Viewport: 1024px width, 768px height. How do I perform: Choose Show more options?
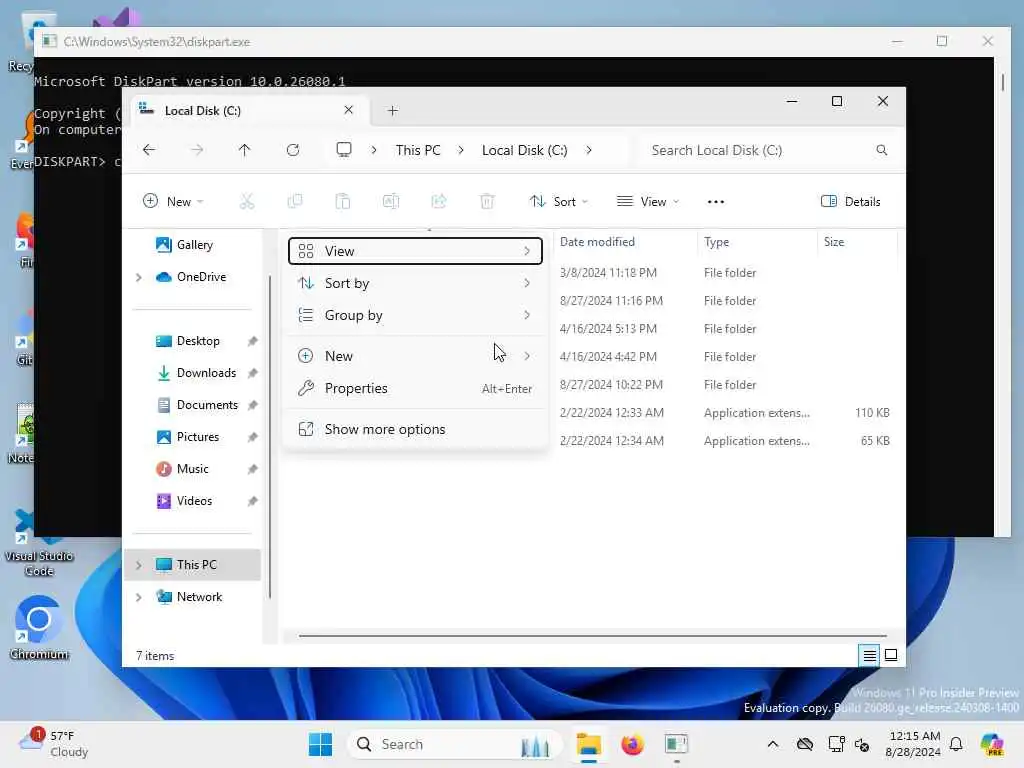[x=415, y=430]
